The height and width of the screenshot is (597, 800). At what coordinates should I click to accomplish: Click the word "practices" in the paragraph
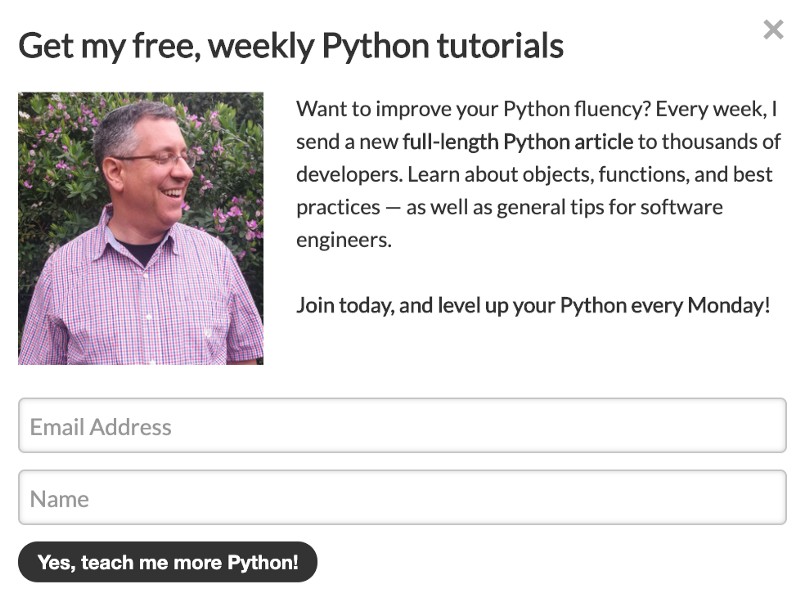(x=338, y=207)
